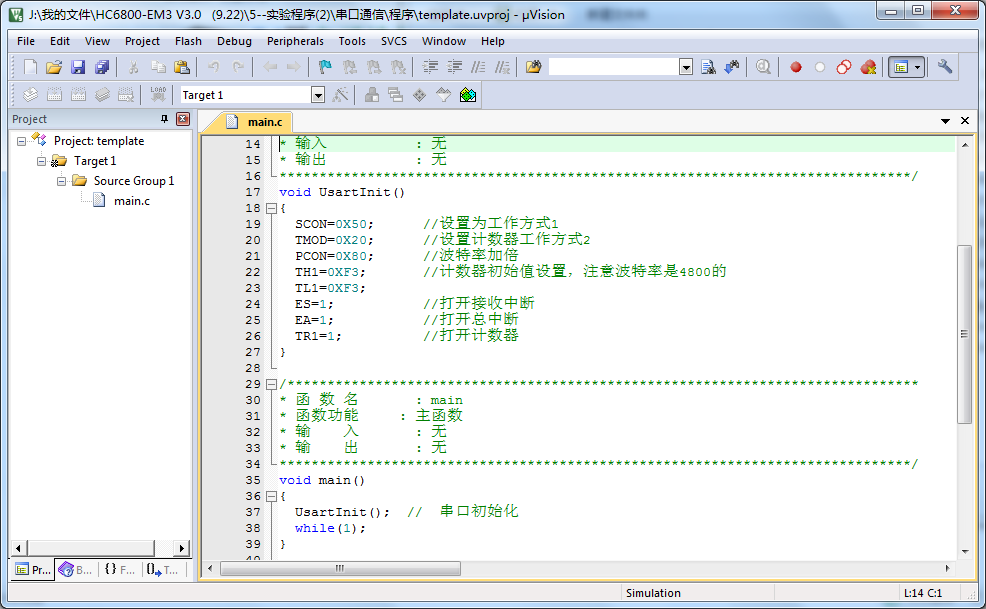Create a new file with the New icon
Image resolution: width=986 pixels, height=609 pixels.
pyautogui.click(x=30, y=67)
